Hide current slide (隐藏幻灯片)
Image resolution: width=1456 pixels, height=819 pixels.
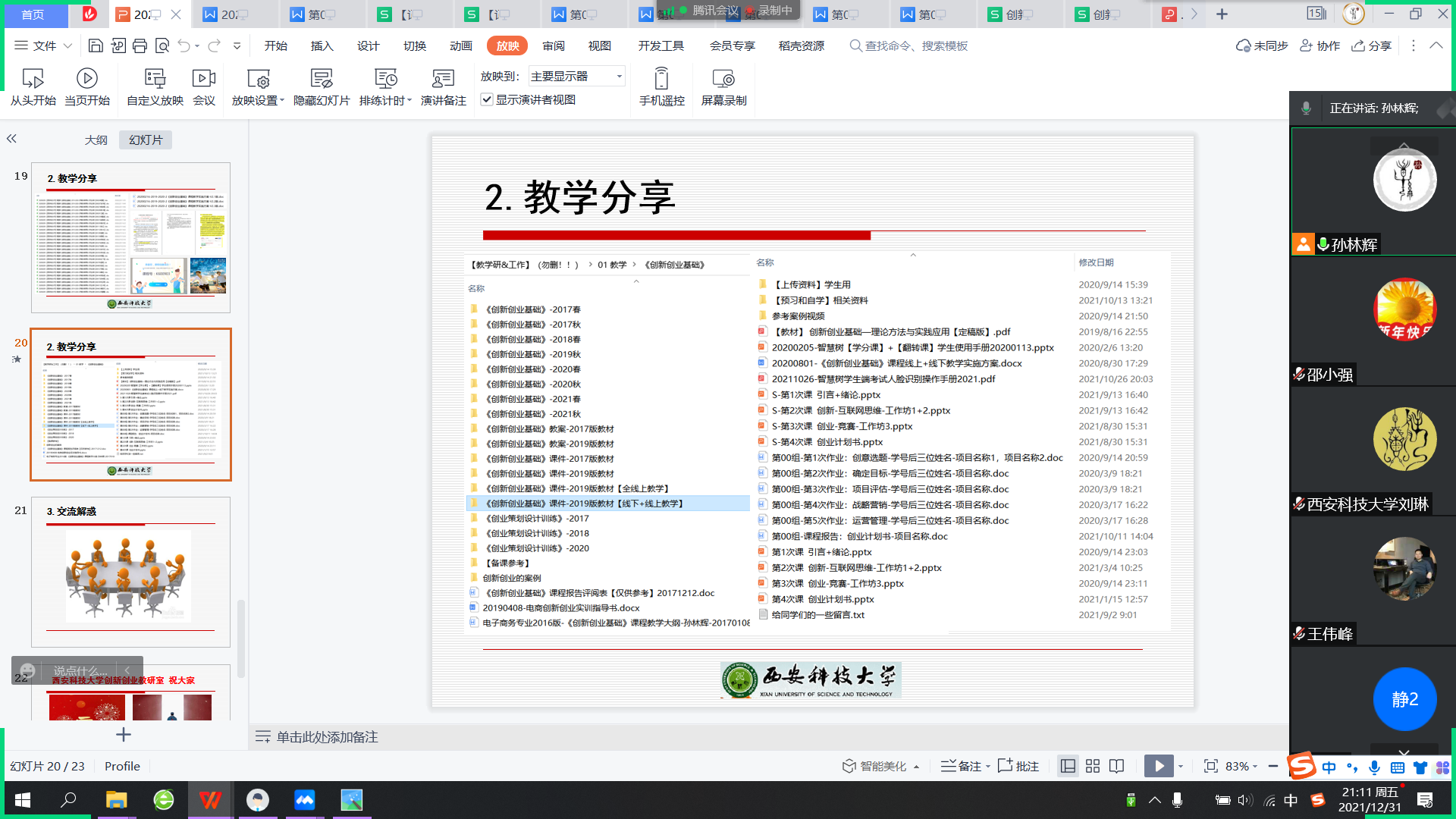(322, 87)
